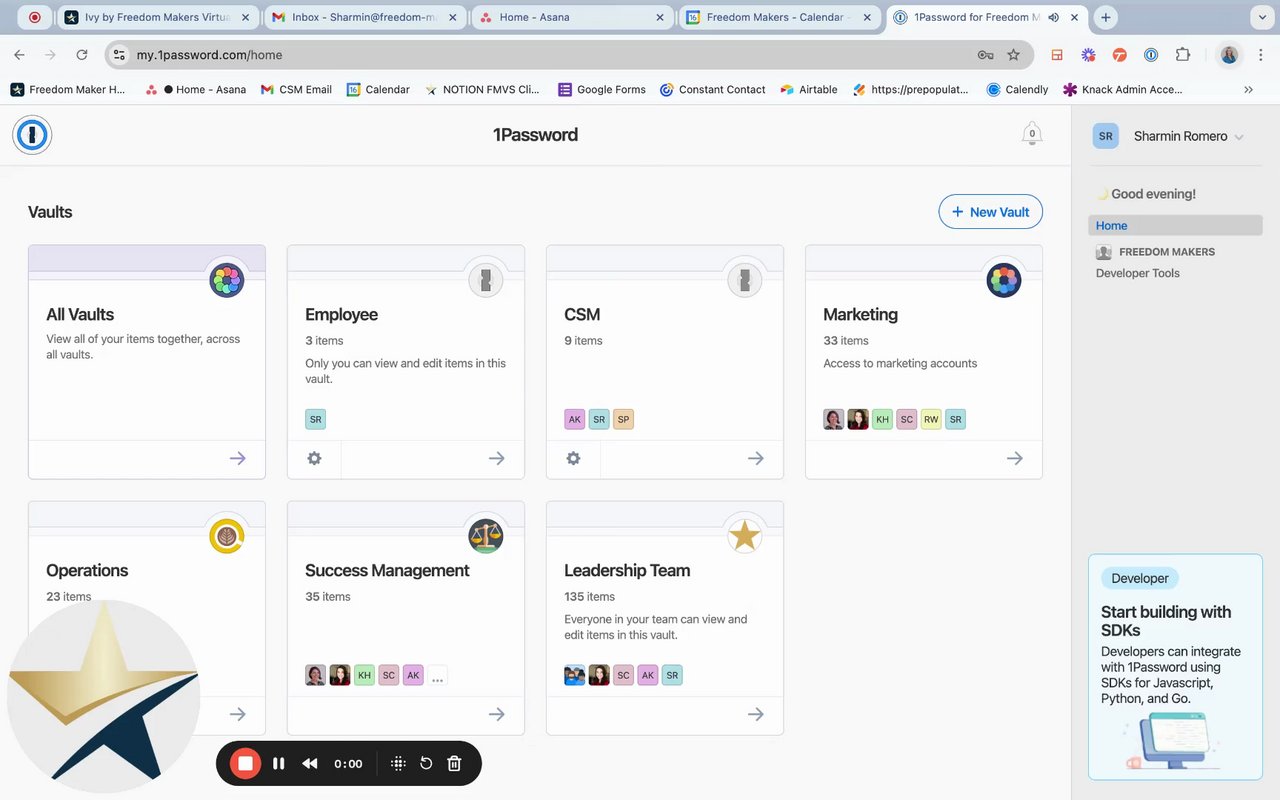Click the Leadership Team star icon
The width and height of the screenshot is (1280, 800).
745,536
